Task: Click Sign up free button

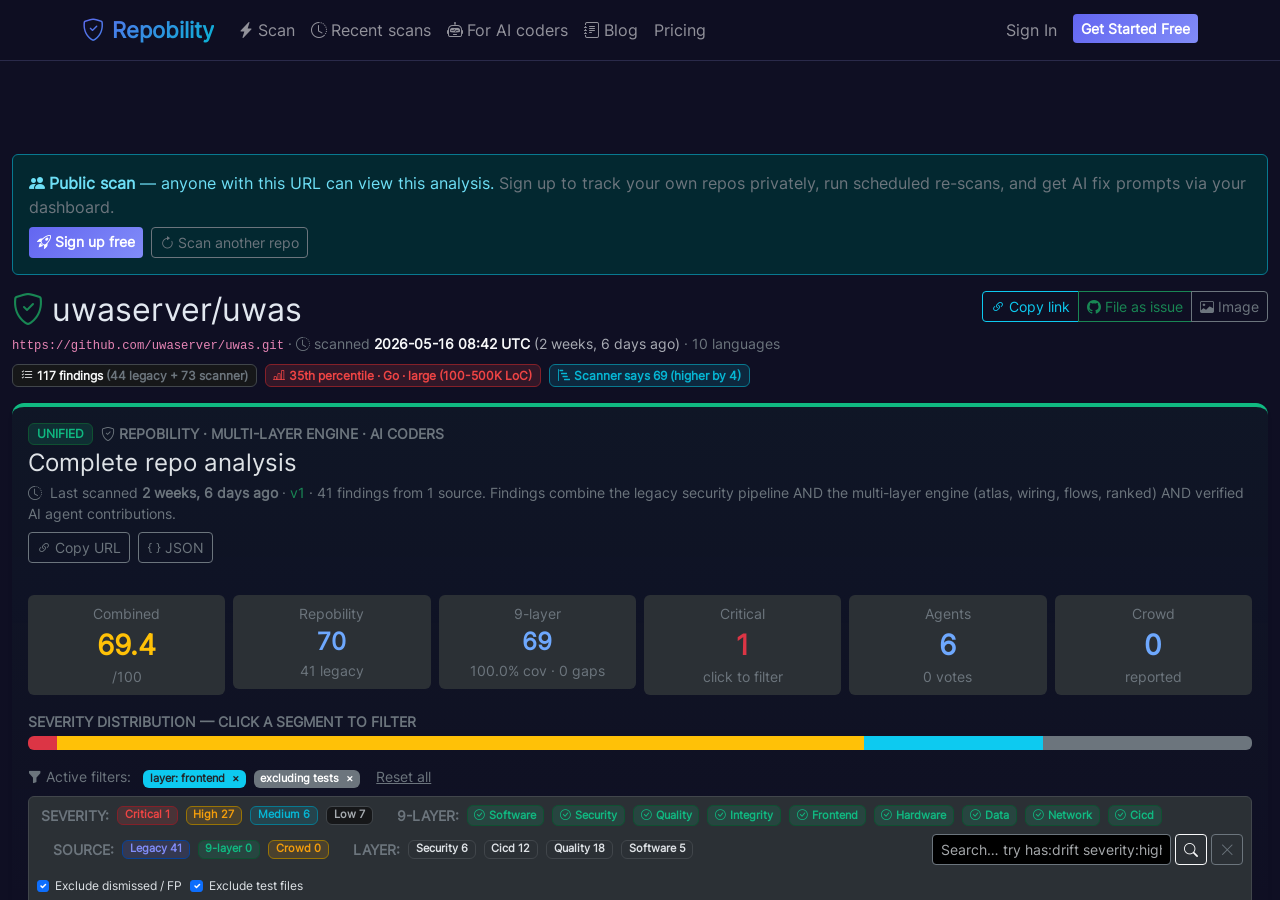Action: [86, 242]
